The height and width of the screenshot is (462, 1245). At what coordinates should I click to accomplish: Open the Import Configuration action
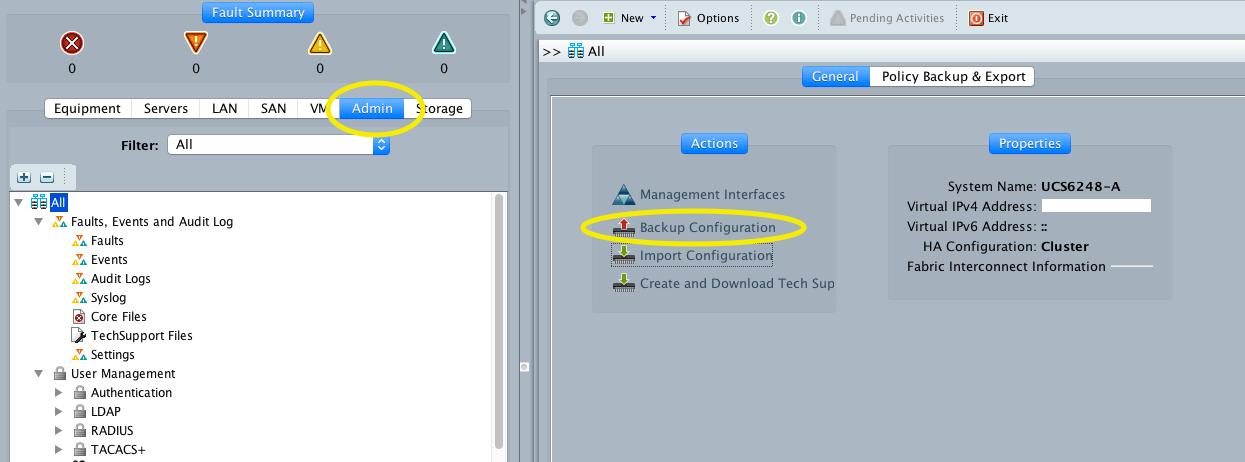click(706, 256)
